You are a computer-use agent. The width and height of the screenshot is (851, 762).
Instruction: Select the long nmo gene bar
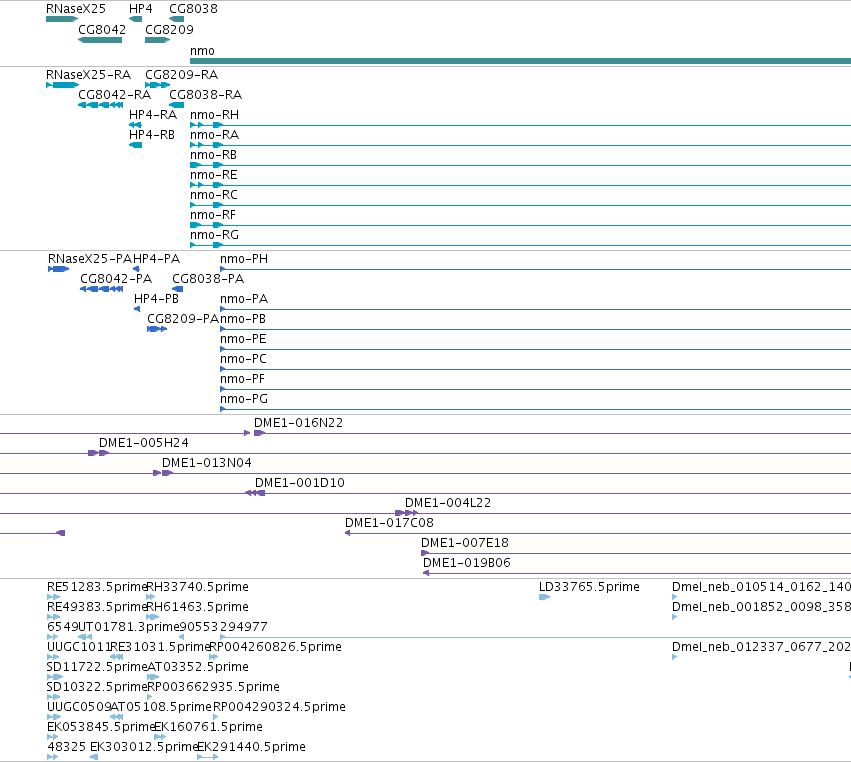(x=520, y=61)
